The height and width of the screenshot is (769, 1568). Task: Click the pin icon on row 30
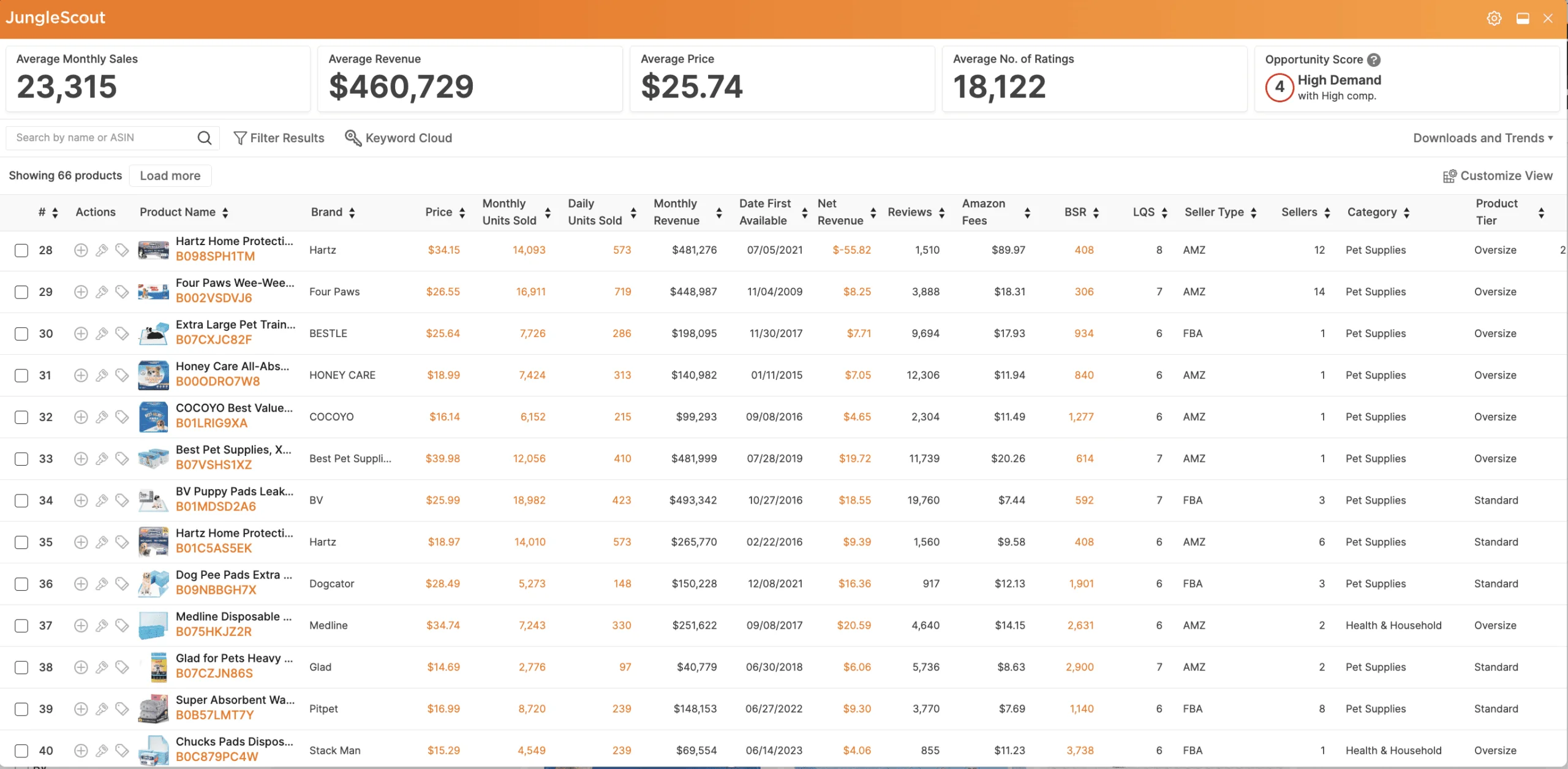102,333
